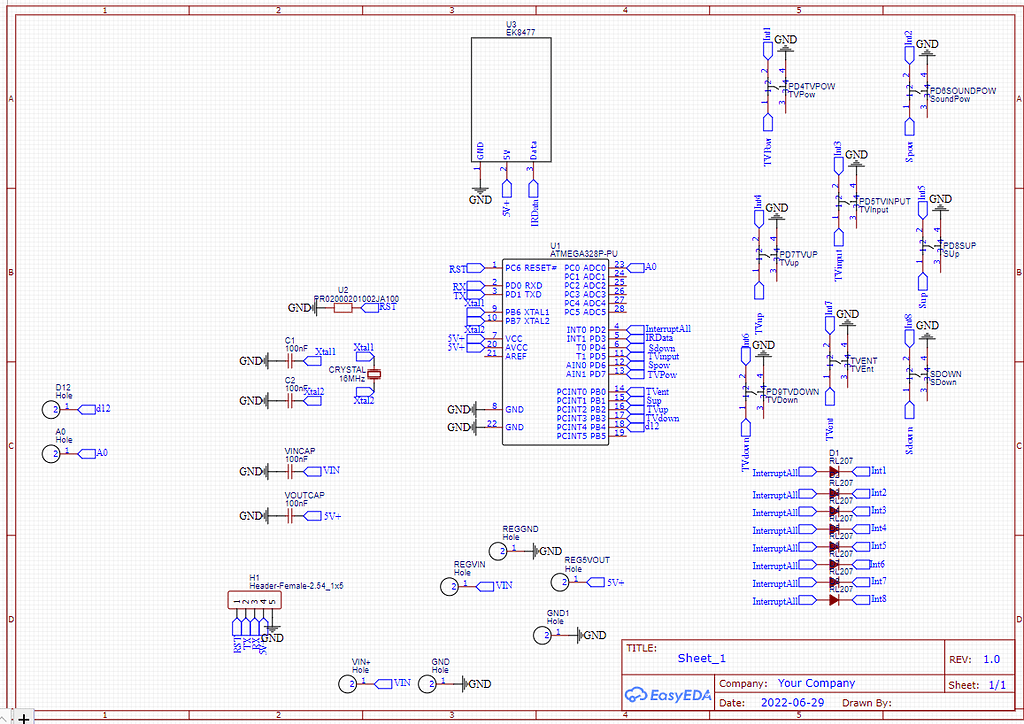
Task: Click the RL207 diode D1
Action: pyautogui.click(x=833, y=470)
